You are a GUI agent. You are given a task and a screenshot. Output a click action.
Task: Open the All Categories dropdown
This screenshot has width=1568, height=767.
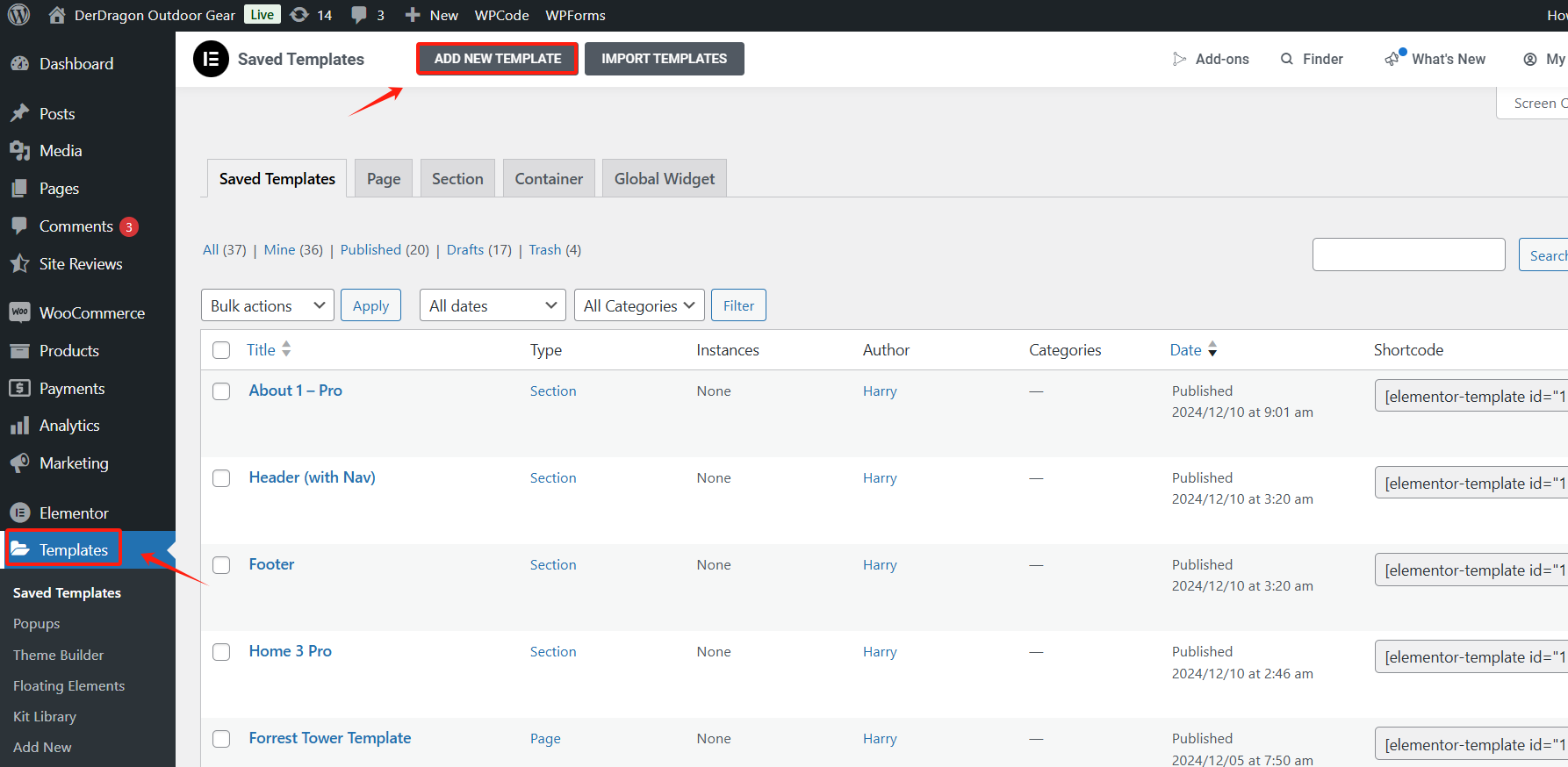638,305
